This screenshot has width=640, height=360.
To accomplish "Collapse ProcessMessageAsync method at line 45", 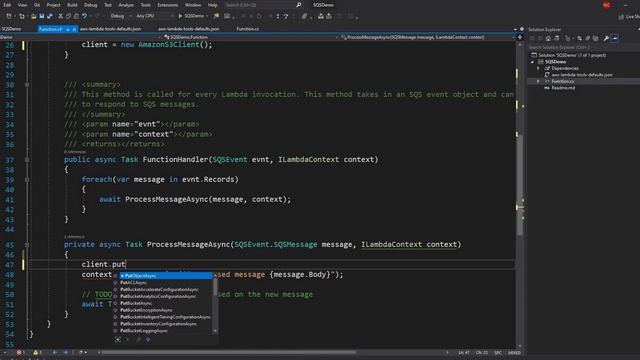I will [27, 244].
